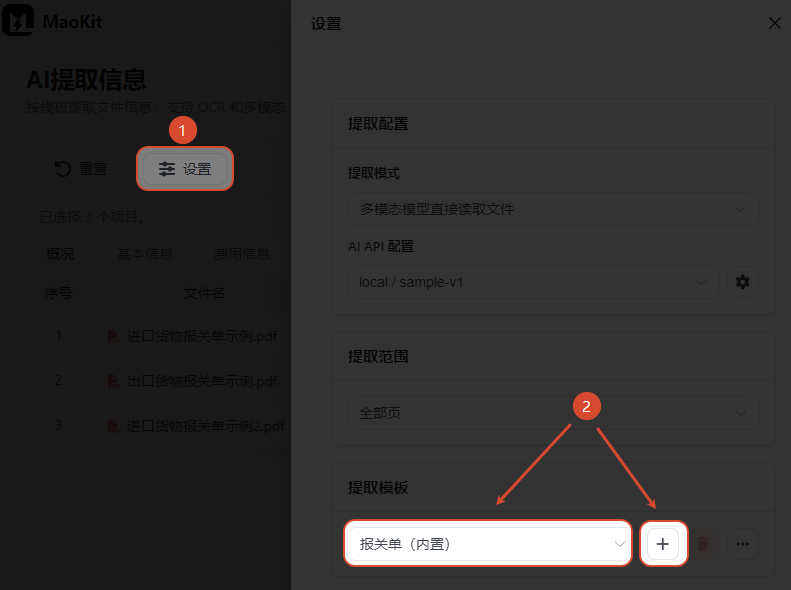The image size is (791, 590).
Task: Select the file 进口货物报关单示例.pdf
Action: pos(202,336)
